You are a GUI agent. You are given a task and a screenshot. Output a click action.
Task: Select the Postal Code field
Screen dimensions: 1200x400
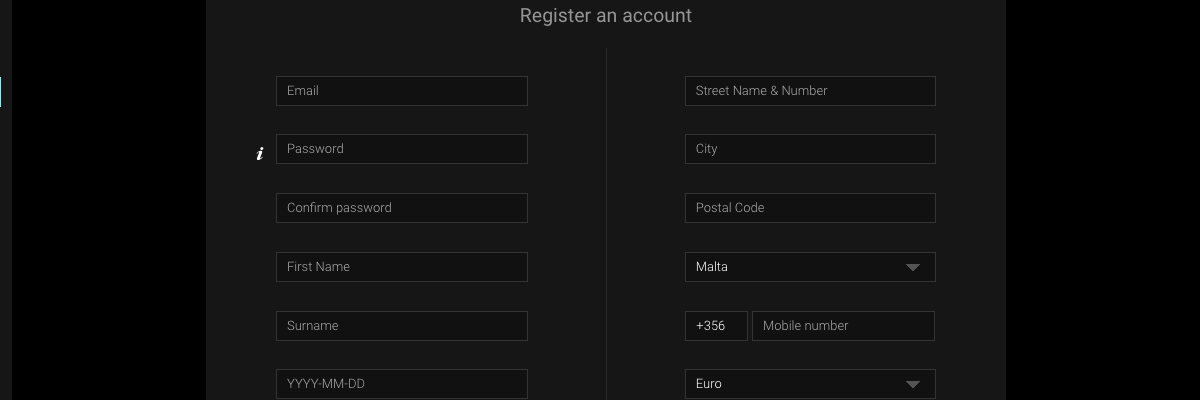(x=810, y=208)
